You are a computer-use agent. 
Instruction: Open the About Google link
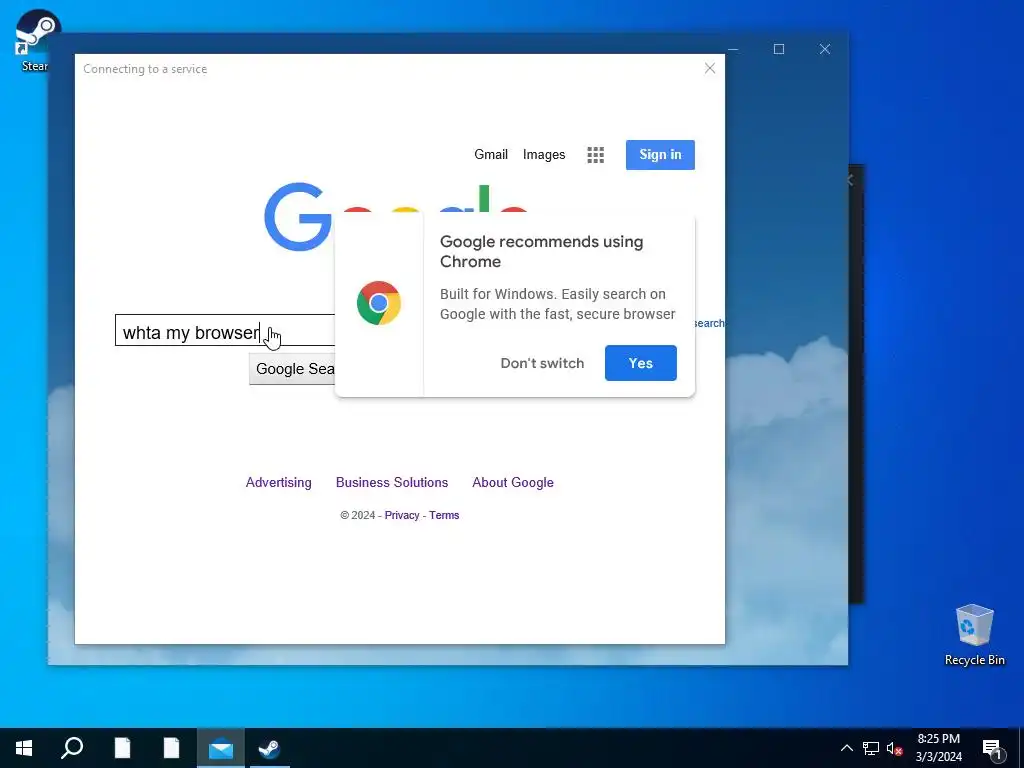click(x=513, y=483)
